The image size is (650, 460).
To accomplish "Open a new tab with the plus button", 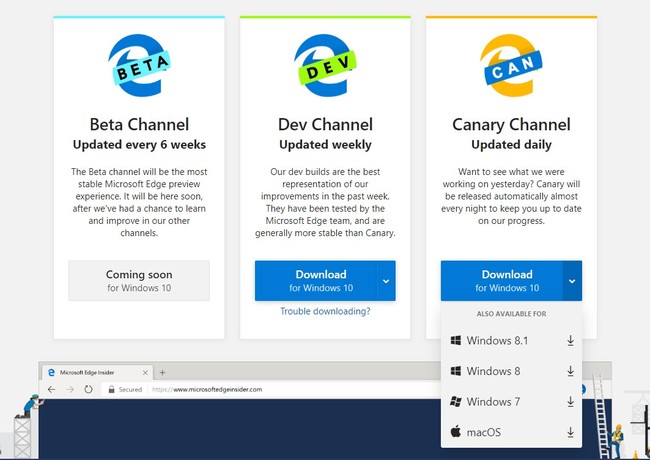I will coord(162,373).
